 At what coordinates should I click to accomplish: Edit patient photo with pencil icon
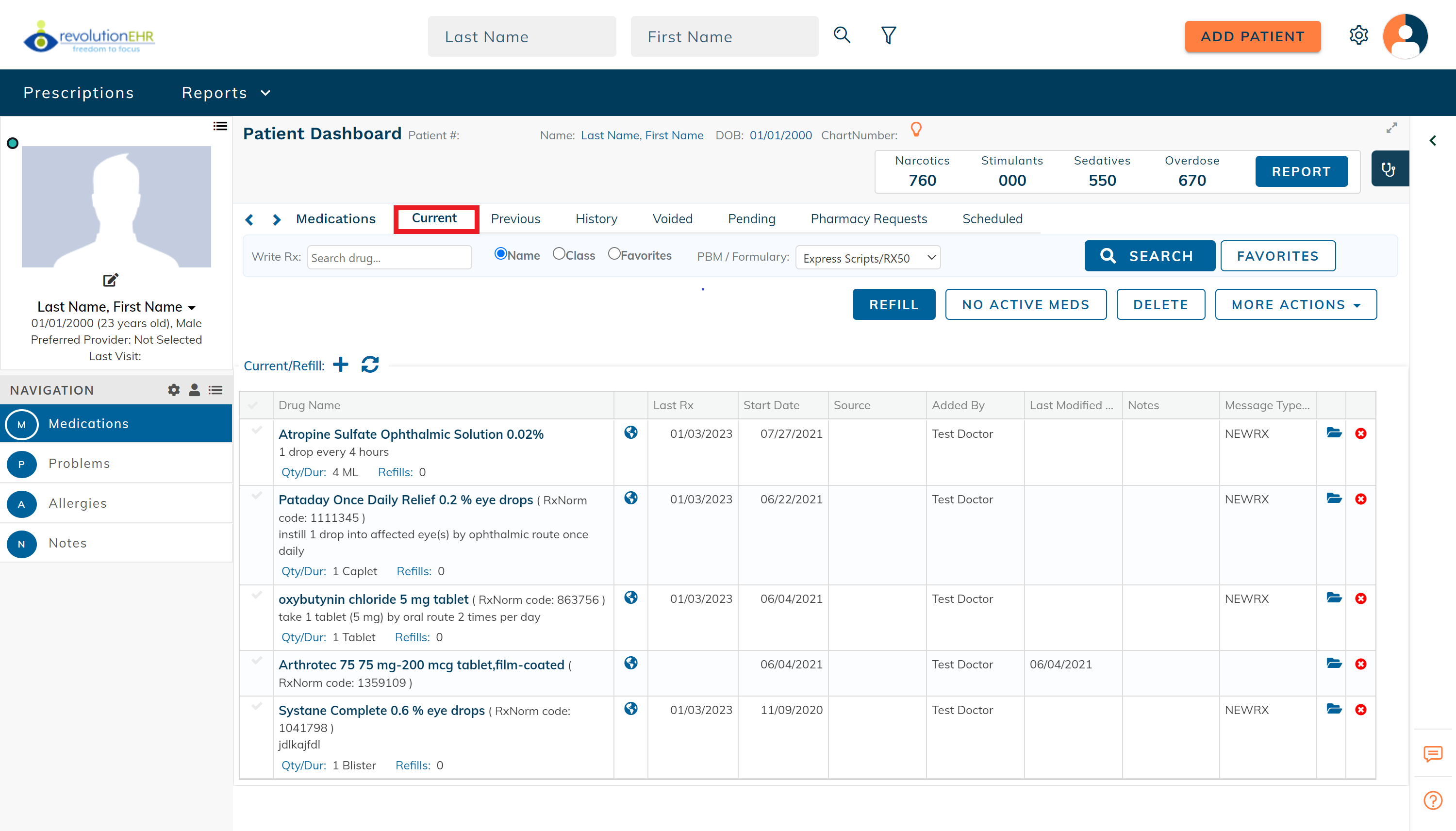[111, 280]
